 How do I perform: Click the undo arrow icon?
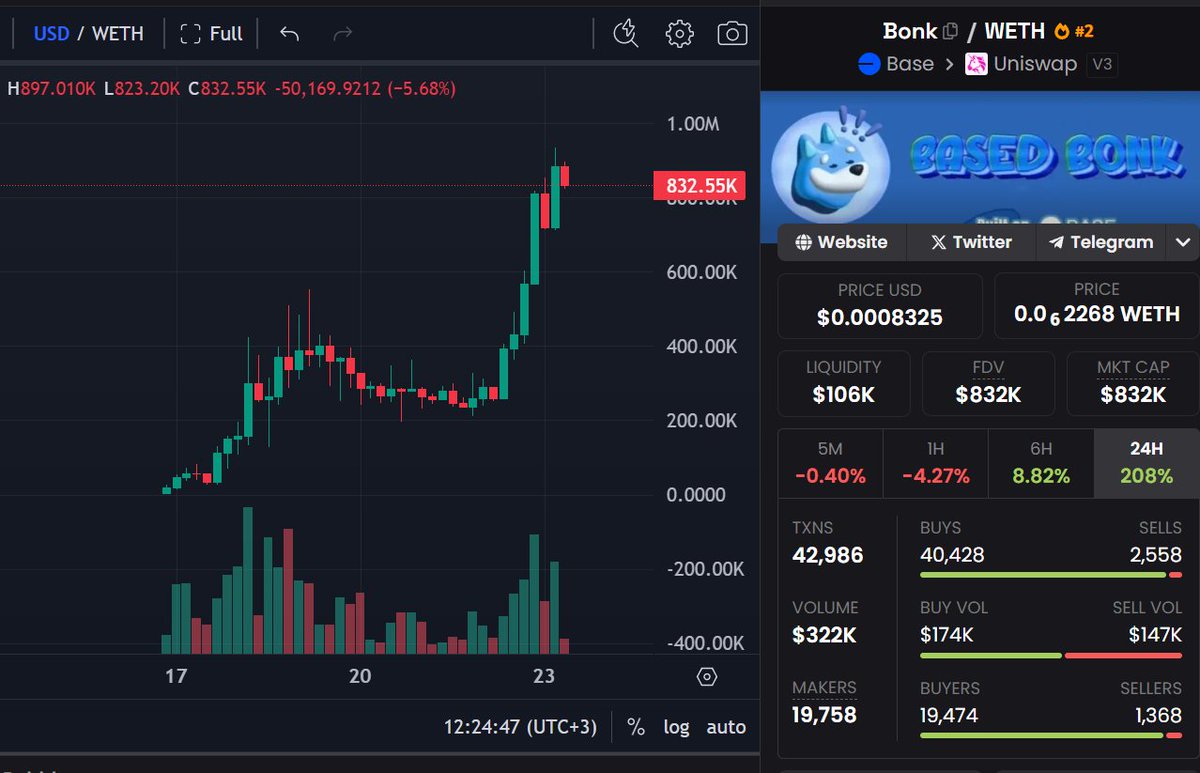[x=289, y=34]
